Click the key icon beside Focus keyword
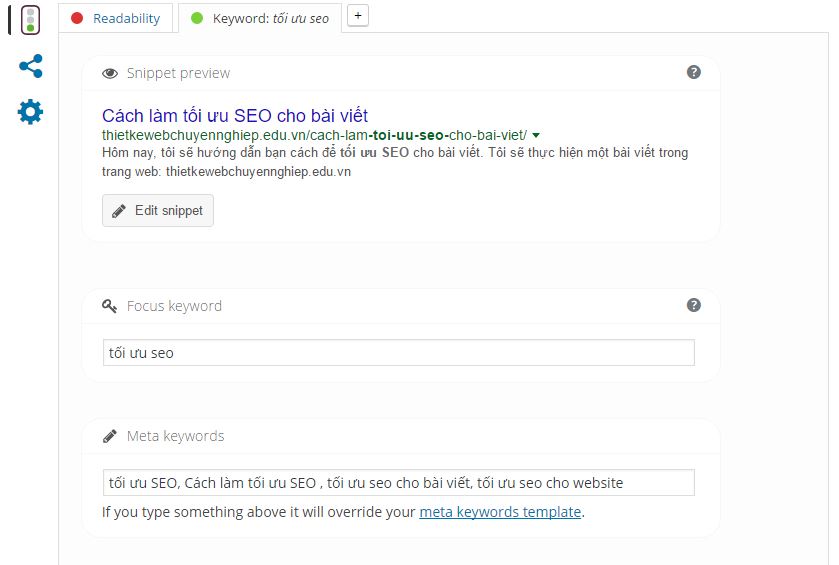This screenshot has width=839, height=565. (110, 306)
